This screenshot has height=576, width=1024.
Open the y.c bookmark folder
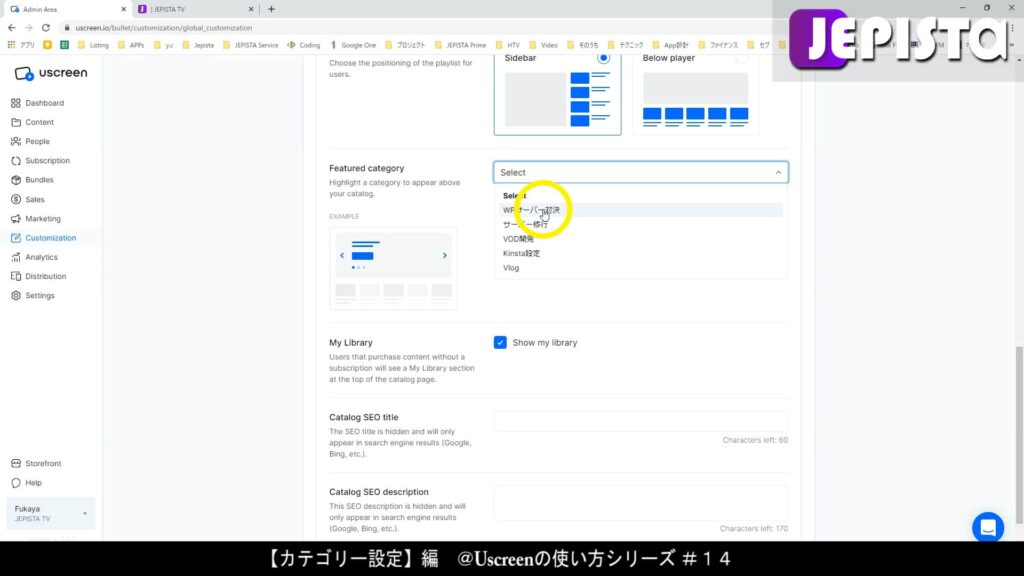pyautogui.click(x=163, y=45)
